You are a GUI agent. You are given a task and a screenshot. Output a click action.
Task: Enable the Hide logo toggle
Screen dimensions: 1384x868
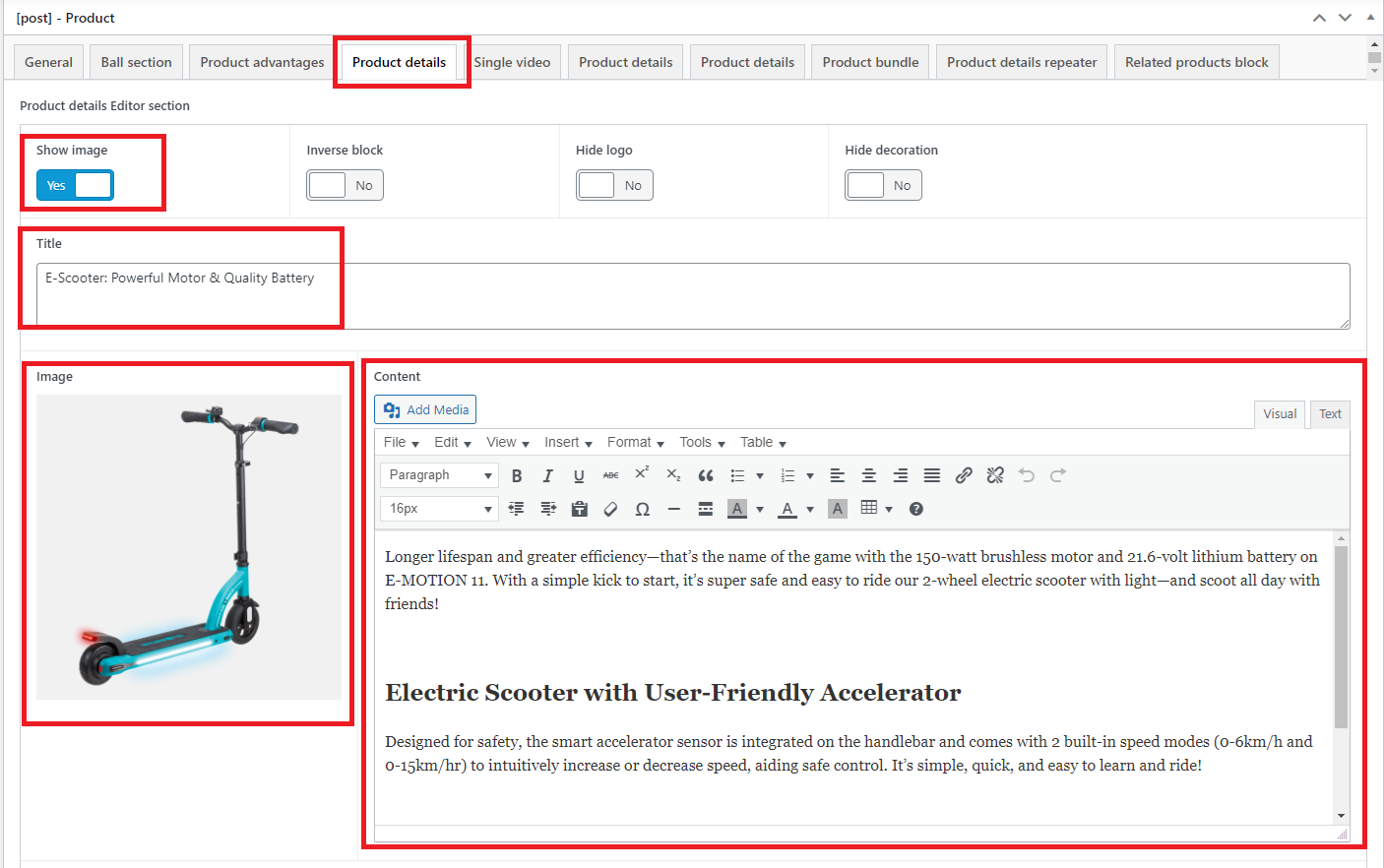pos(614,185)
